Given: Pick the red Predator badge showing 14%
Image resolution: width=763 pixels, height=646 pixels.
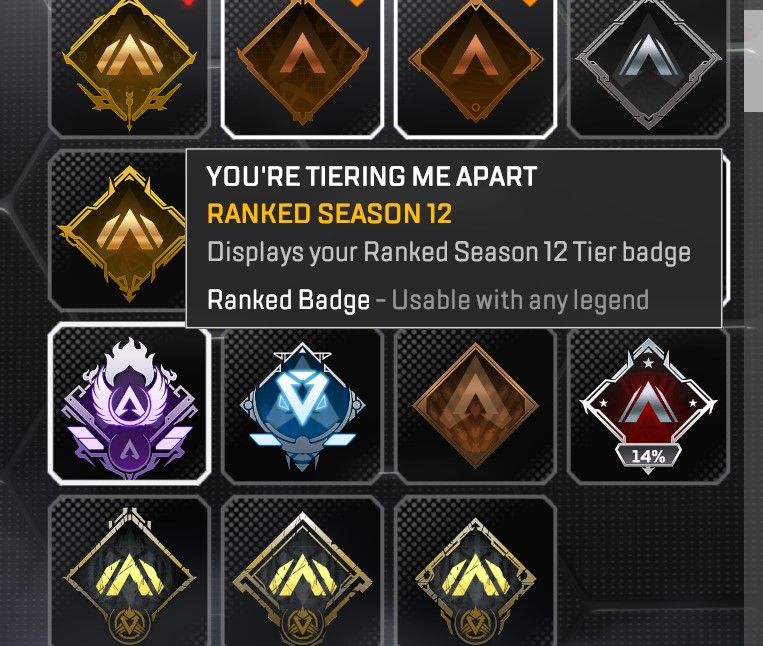Looking at the screenshot, I should pos(648,405).
